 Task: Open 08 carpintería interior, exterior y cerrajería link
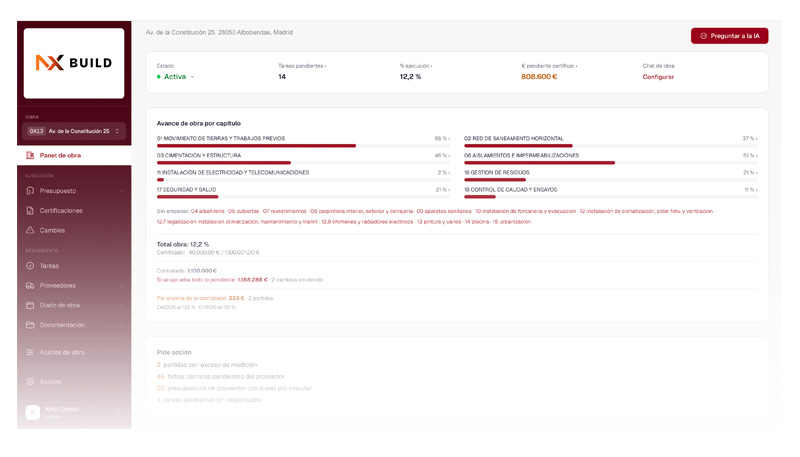tap(361, 211)
